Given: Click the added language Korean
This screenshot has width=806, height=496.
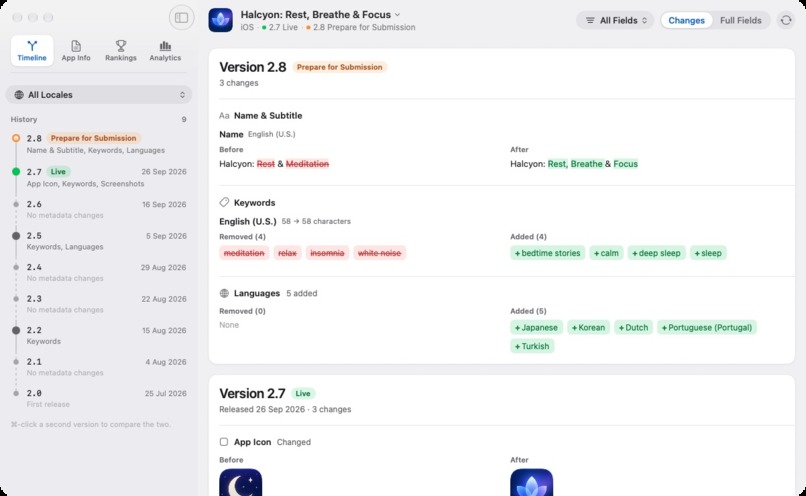Looking at the screenshot, I should point(588,327).
